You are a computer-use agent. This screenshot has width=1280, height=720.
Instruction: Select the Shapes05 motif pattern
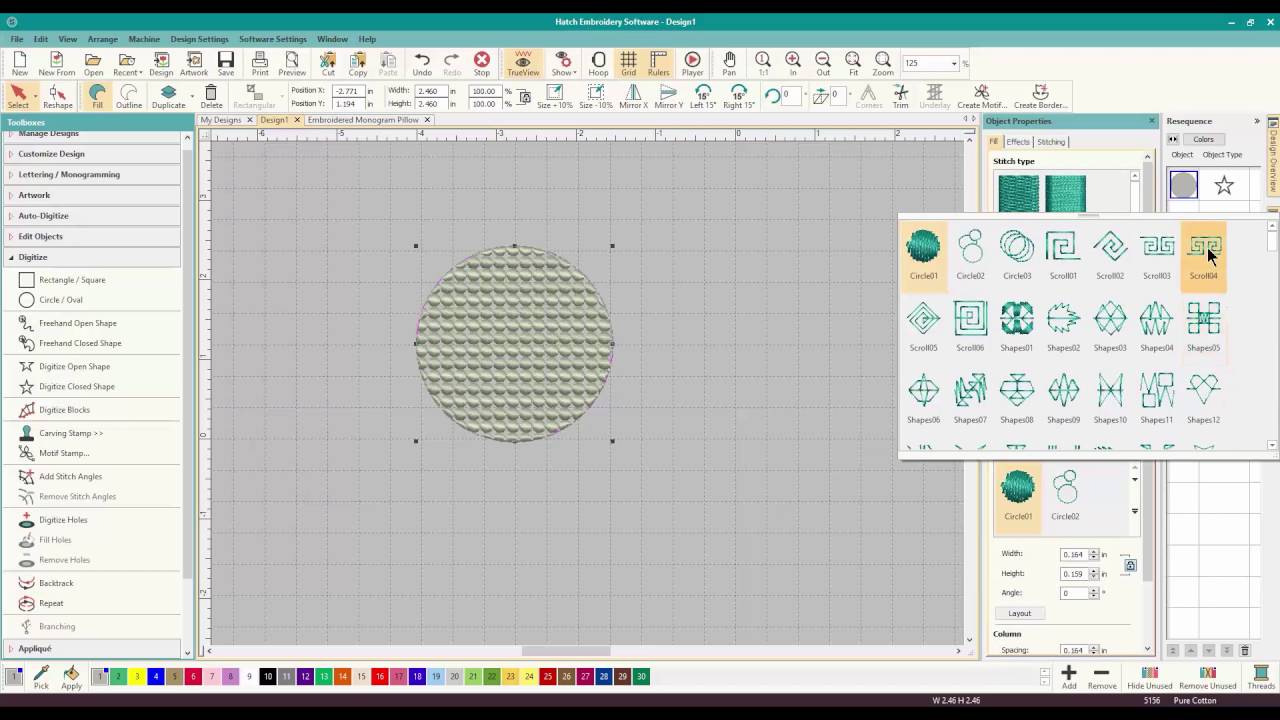tap(1203, 327)
